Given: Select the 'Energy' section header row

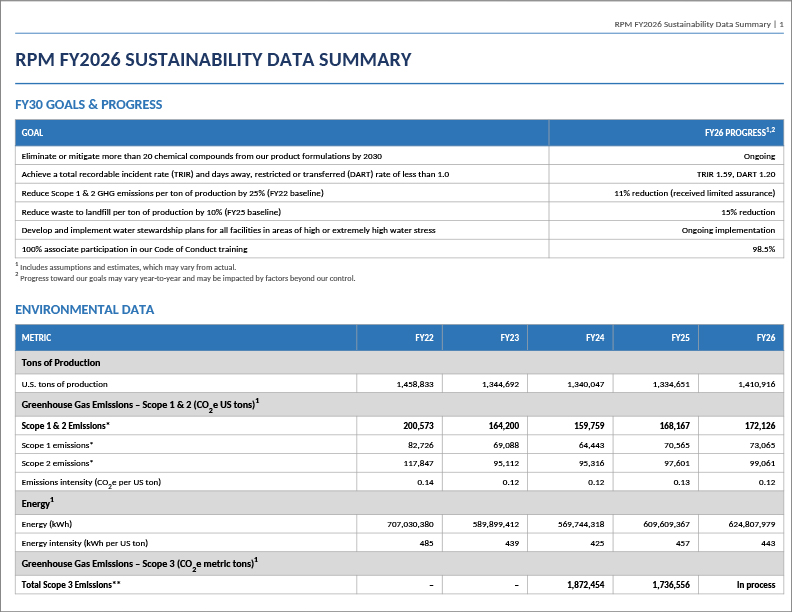Looking at the screenshot, I should coord(399,503).
